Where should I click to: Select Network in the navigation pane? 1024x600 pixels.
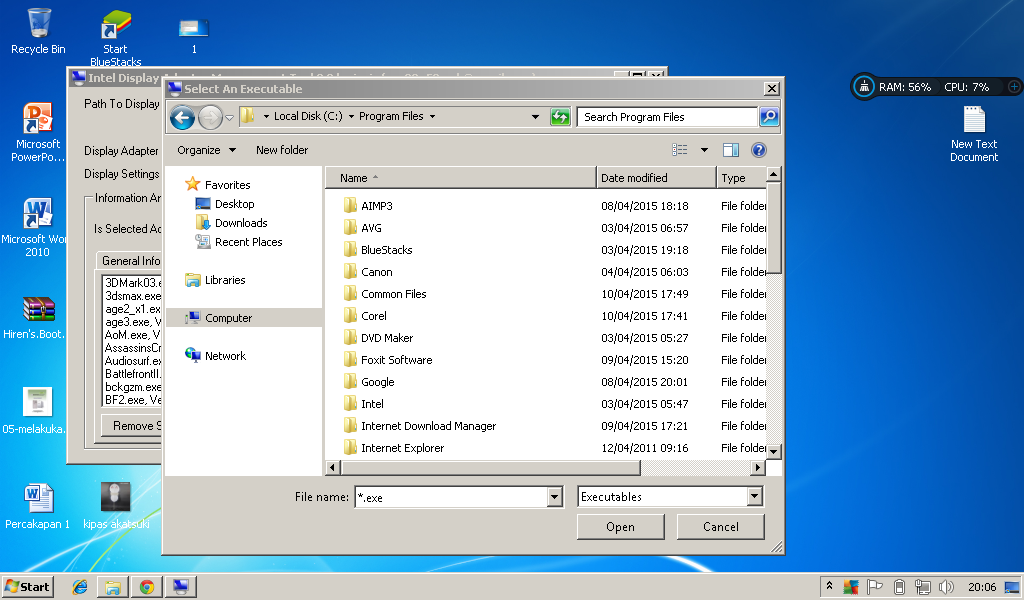click(216, 356)
